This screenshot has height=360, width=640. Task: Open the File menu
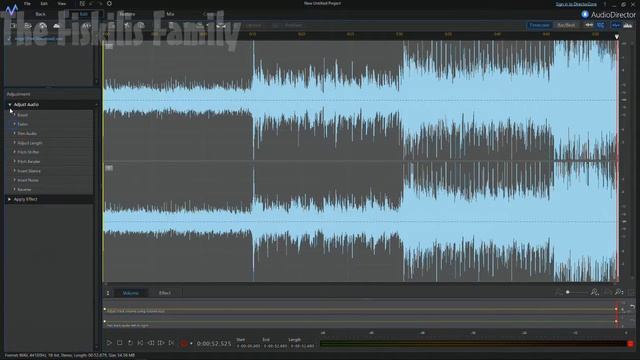[27, 4]
